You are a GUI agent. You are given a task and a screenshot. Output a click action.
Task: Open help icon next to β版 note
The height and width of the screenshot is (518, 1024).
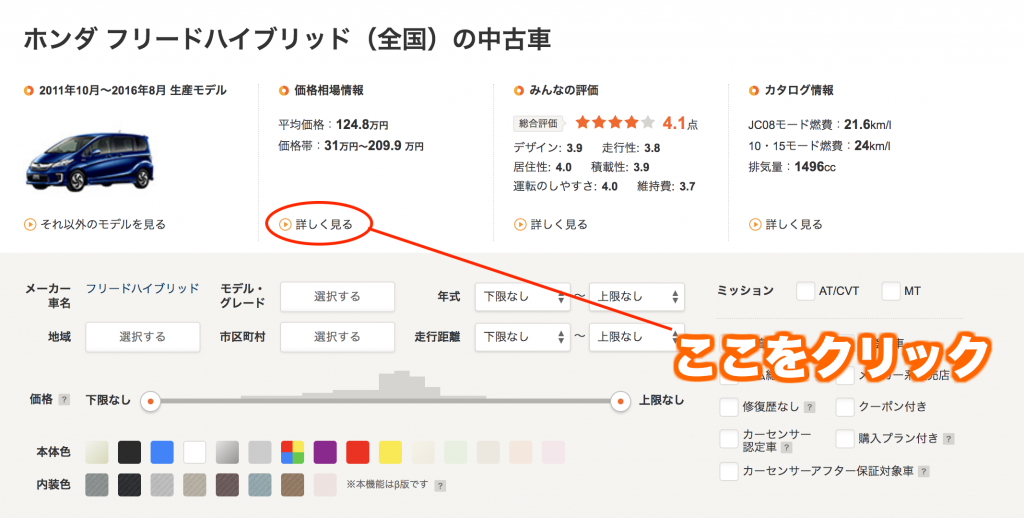(x=440, y=485)
